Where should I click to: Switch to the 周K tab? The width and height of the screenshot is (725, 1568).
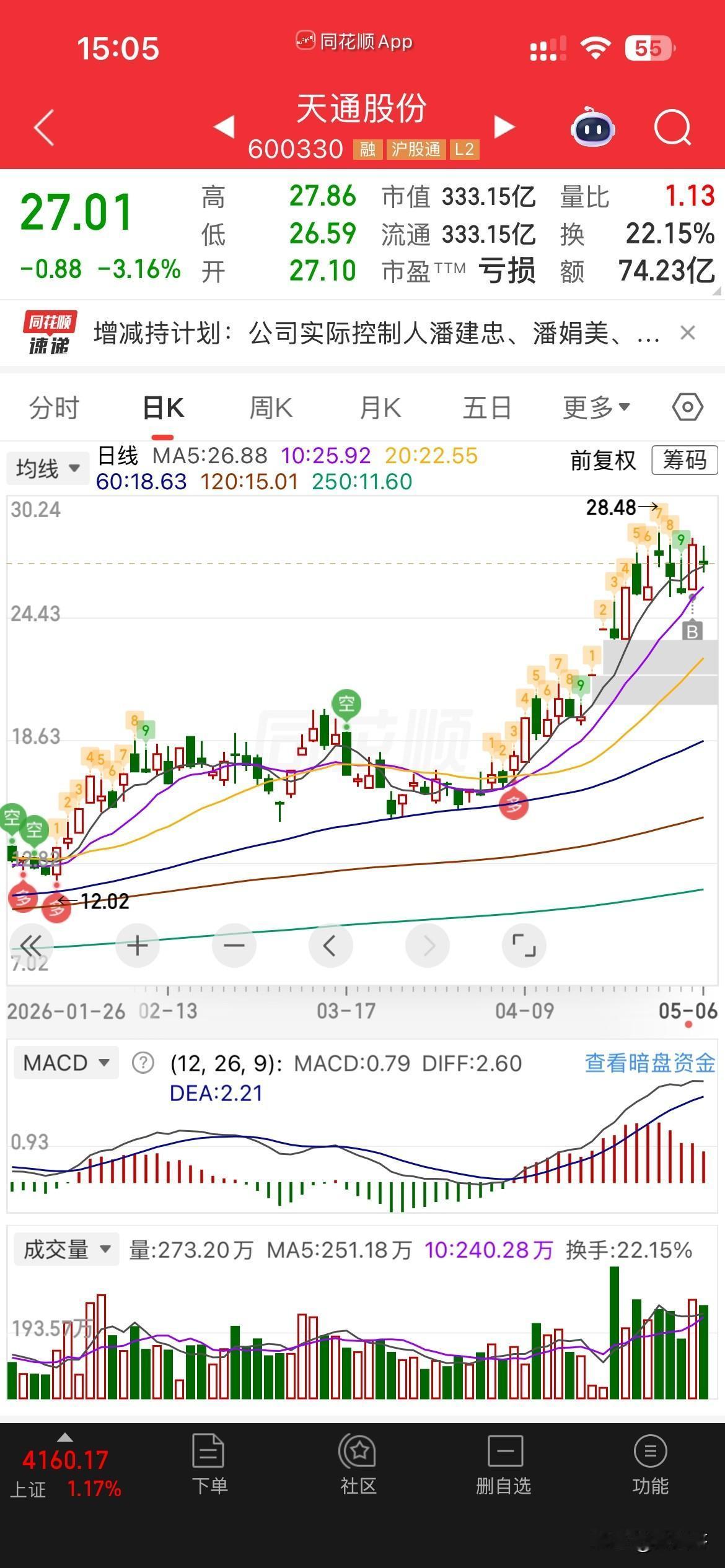coord(271,408)
